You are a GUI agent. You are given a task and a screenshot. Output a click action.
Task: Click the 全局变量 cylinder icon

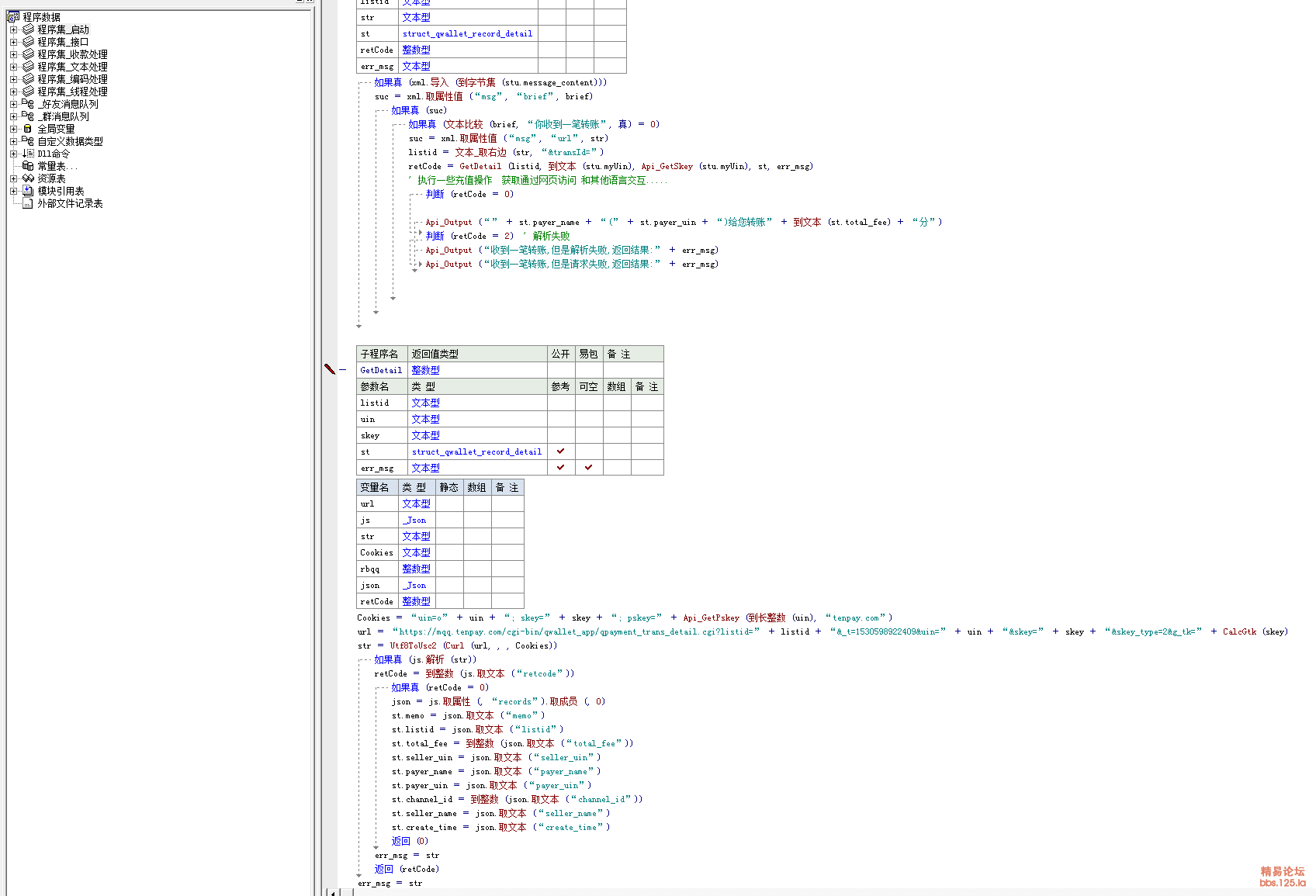coord(28,129)
